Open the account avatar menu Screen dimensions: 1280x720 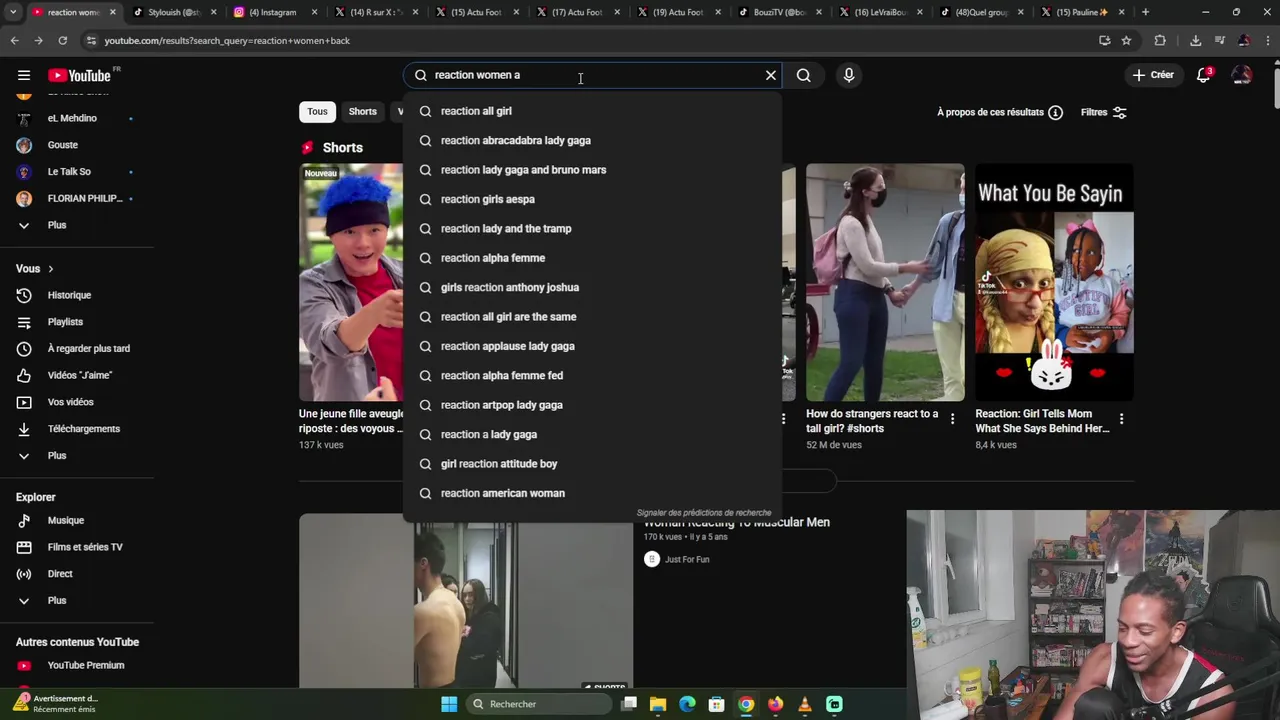click(1242, 75)
